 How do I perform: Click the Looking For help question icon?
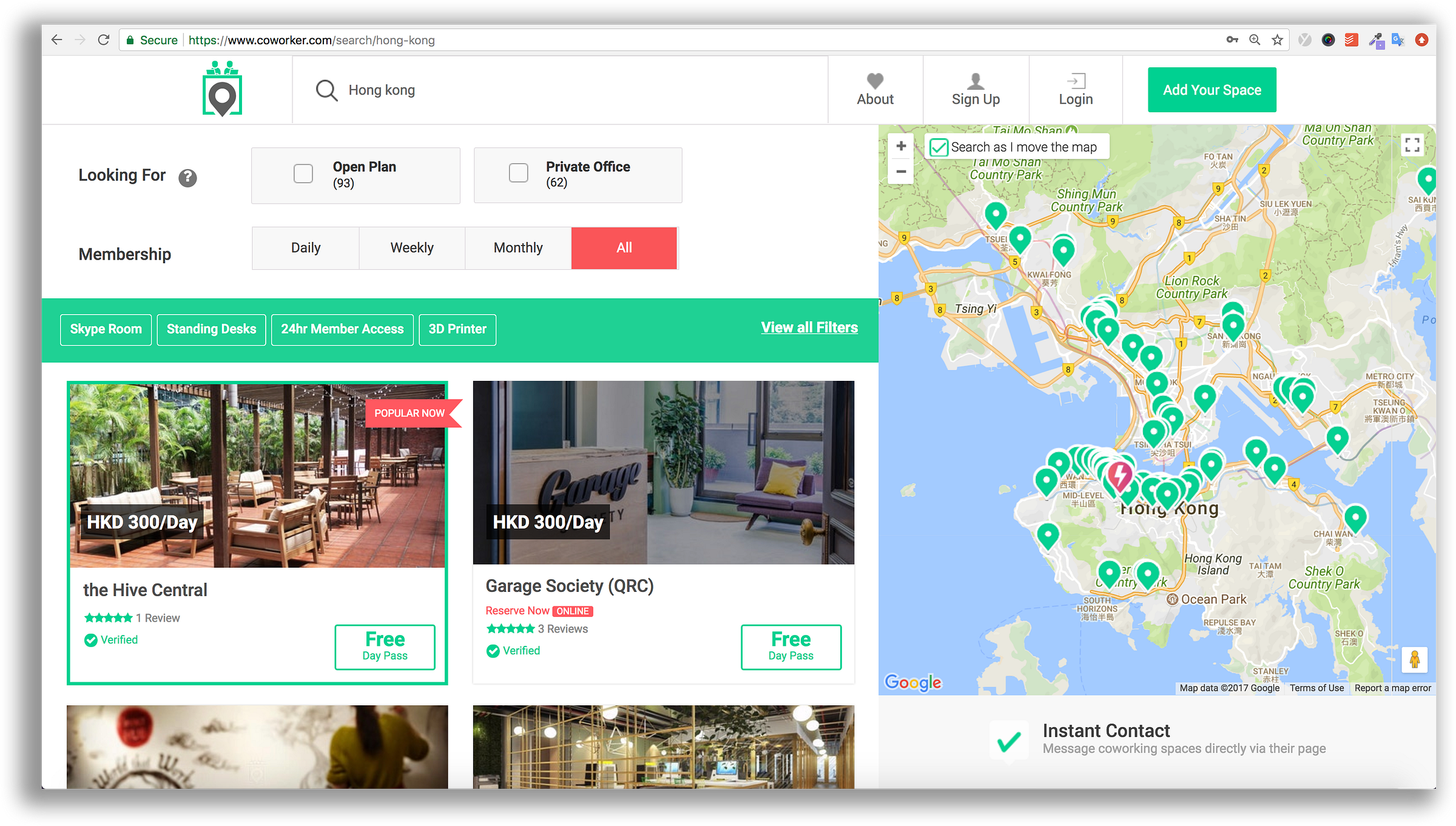187,178
